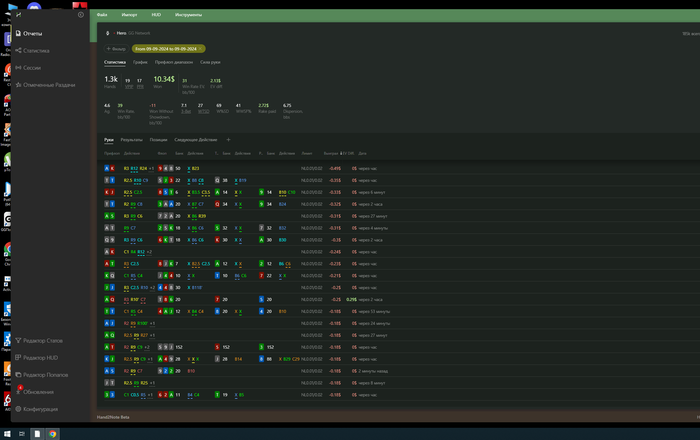This screenshot has height=440, width=700.
Task: Sort by the Выиграл column header
Action: point(331,153)
